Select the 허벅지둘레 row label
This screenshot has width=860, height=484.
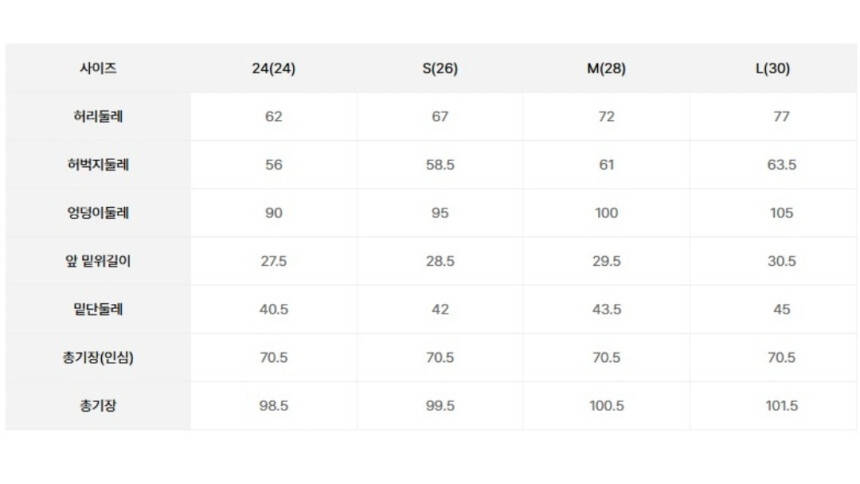click(x=98, y=165)
